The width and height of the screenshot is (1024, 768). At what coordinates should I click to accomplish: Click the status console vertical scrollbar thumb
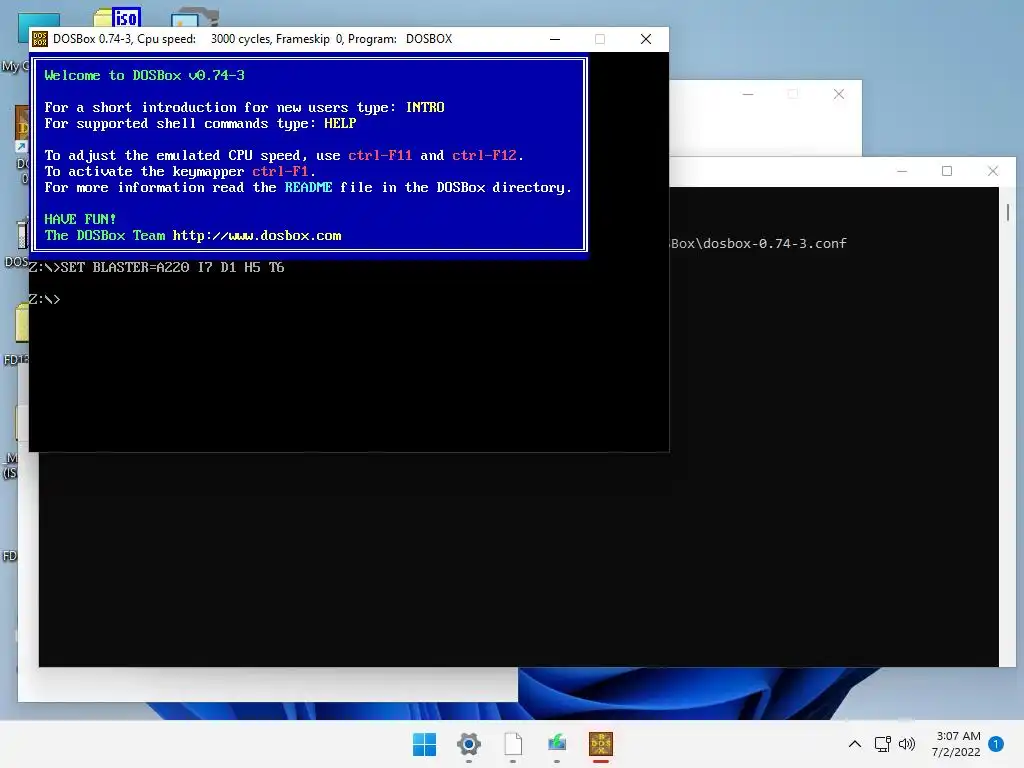1008,212
